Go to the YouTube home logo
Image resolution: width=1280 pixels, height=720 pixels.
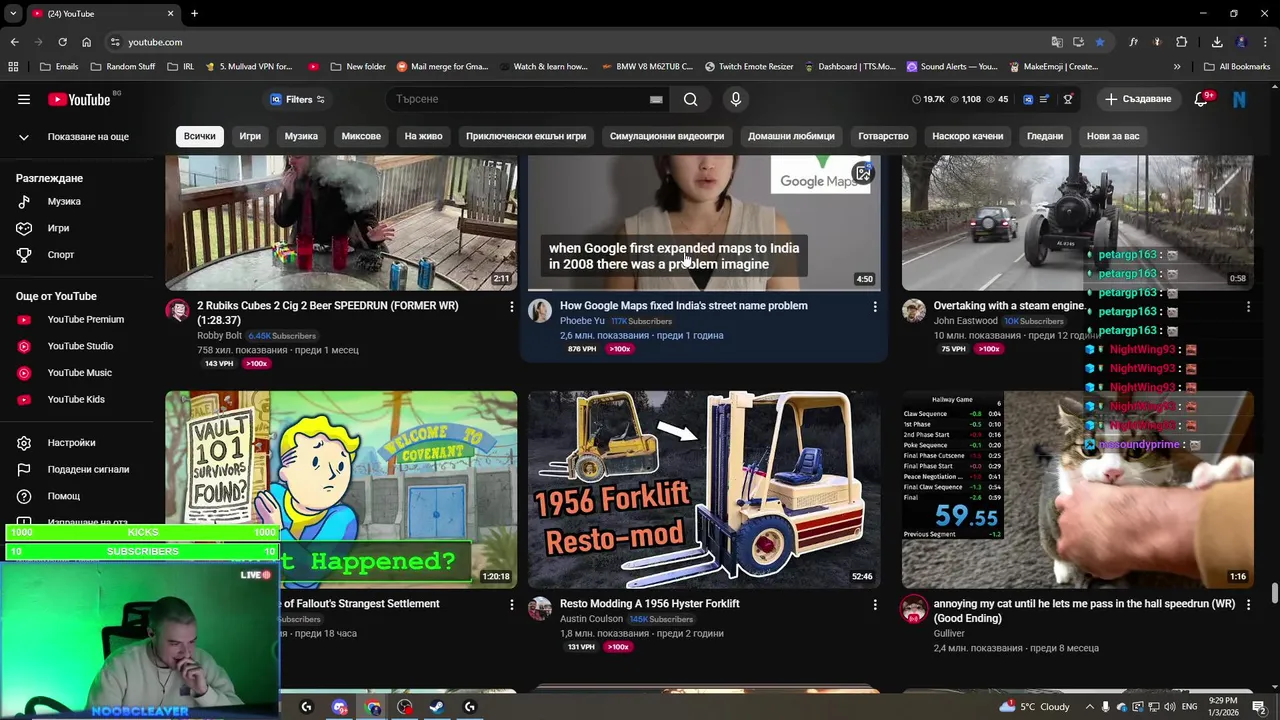click(79, 99)
